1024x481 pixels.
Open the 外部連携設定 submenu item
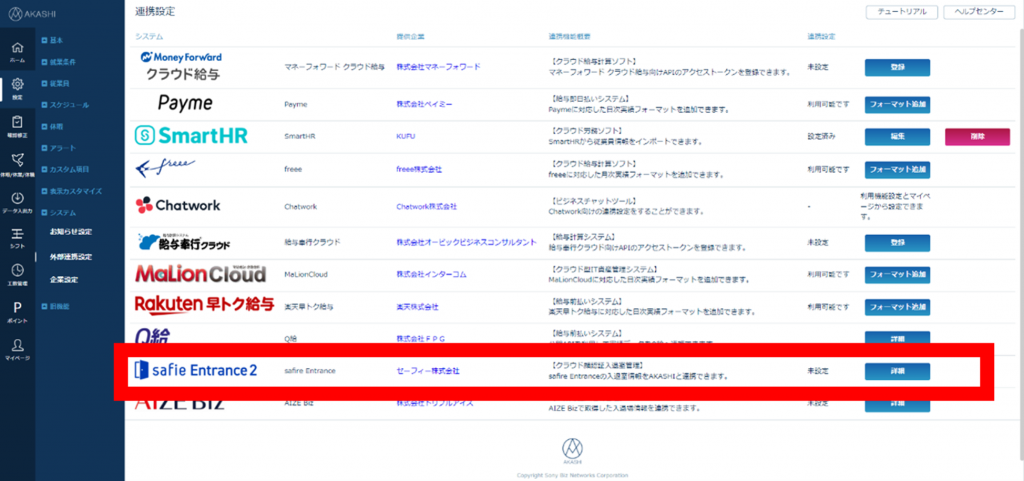[x=71, y=256]
